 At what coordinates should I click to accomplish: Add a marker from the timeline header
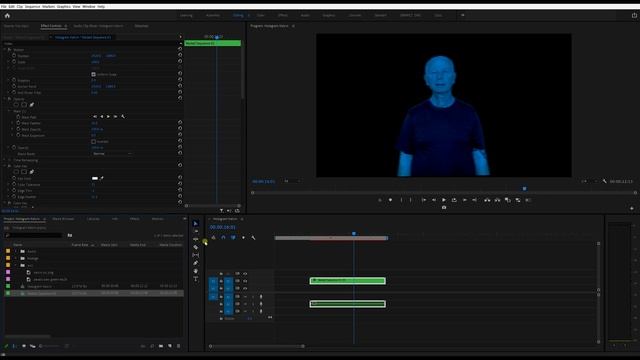click(x=243, y=238)
